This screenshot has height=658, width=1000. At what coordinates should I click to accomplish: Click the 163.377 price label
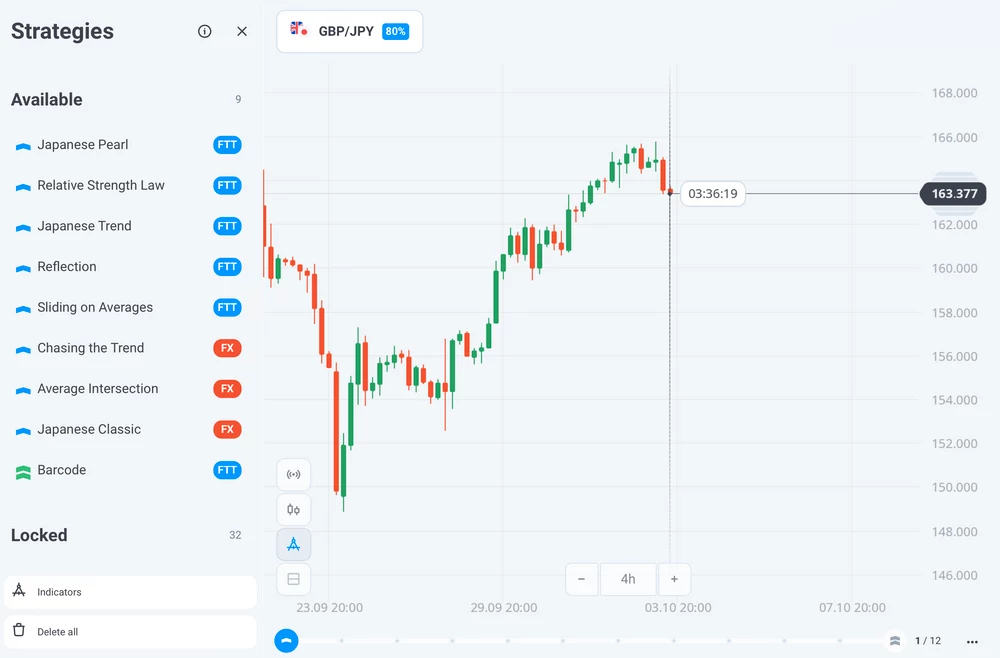click(952, 194)
